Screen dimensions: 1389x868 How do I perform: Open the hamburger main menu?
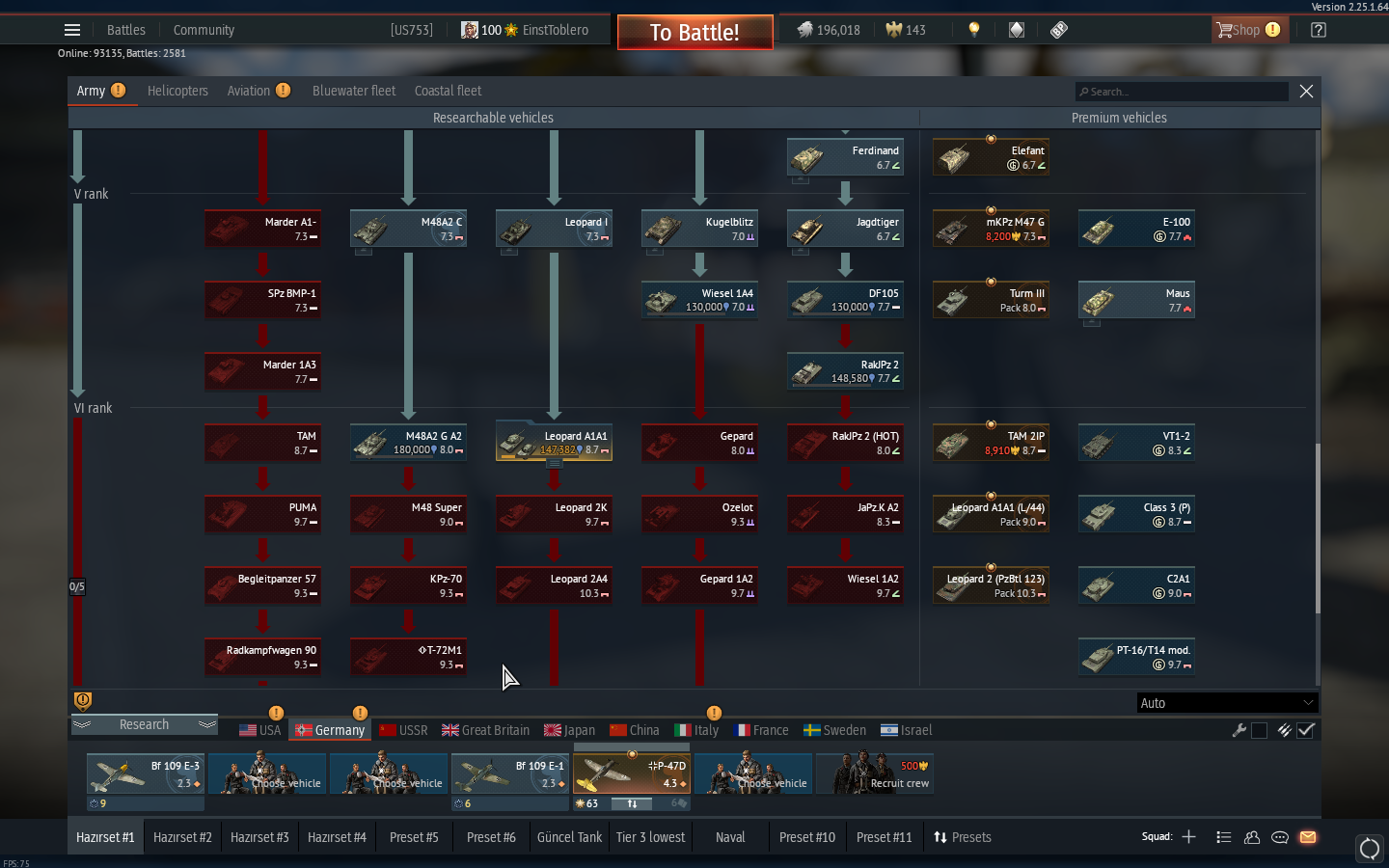tap(72, 30)
